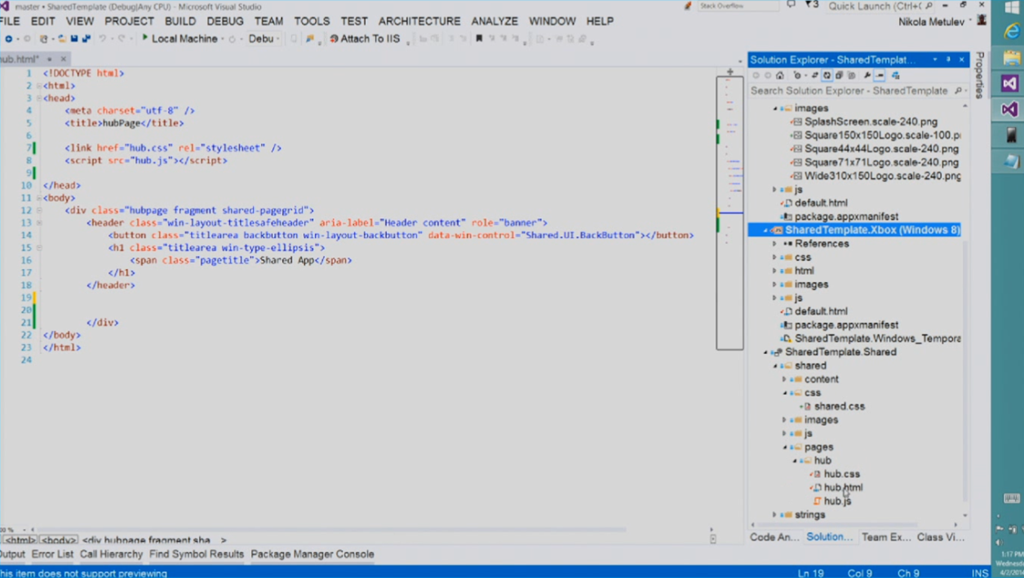Open the Class View tab
1024x578 pixels.
click(x=940, y=537)
